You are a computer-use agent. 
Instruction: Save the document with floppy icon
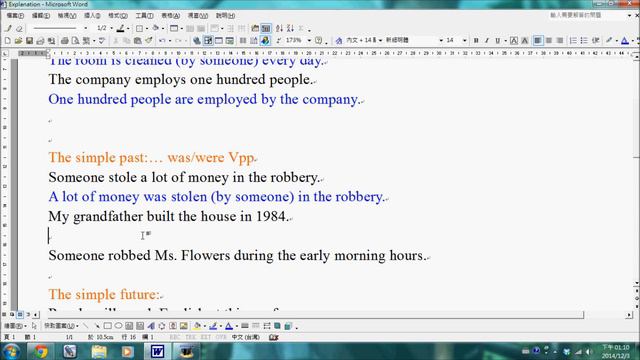29,40
